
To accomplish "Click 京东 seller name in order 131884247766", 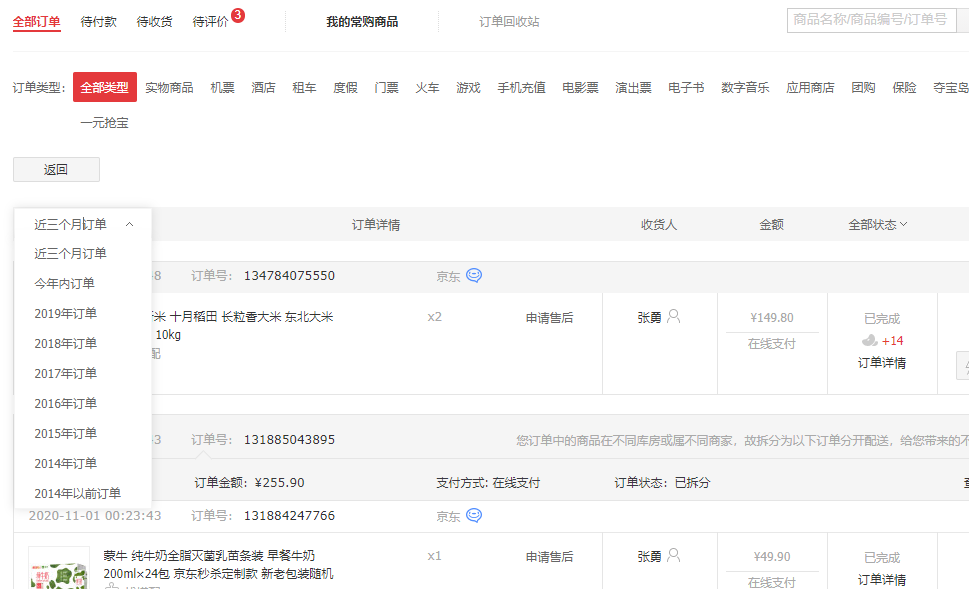I will point(448,516).
